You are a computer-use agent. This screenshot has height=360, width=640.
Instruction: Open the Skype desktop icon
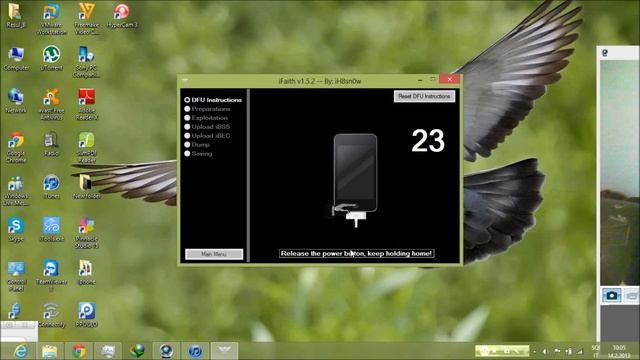(16, 230)
